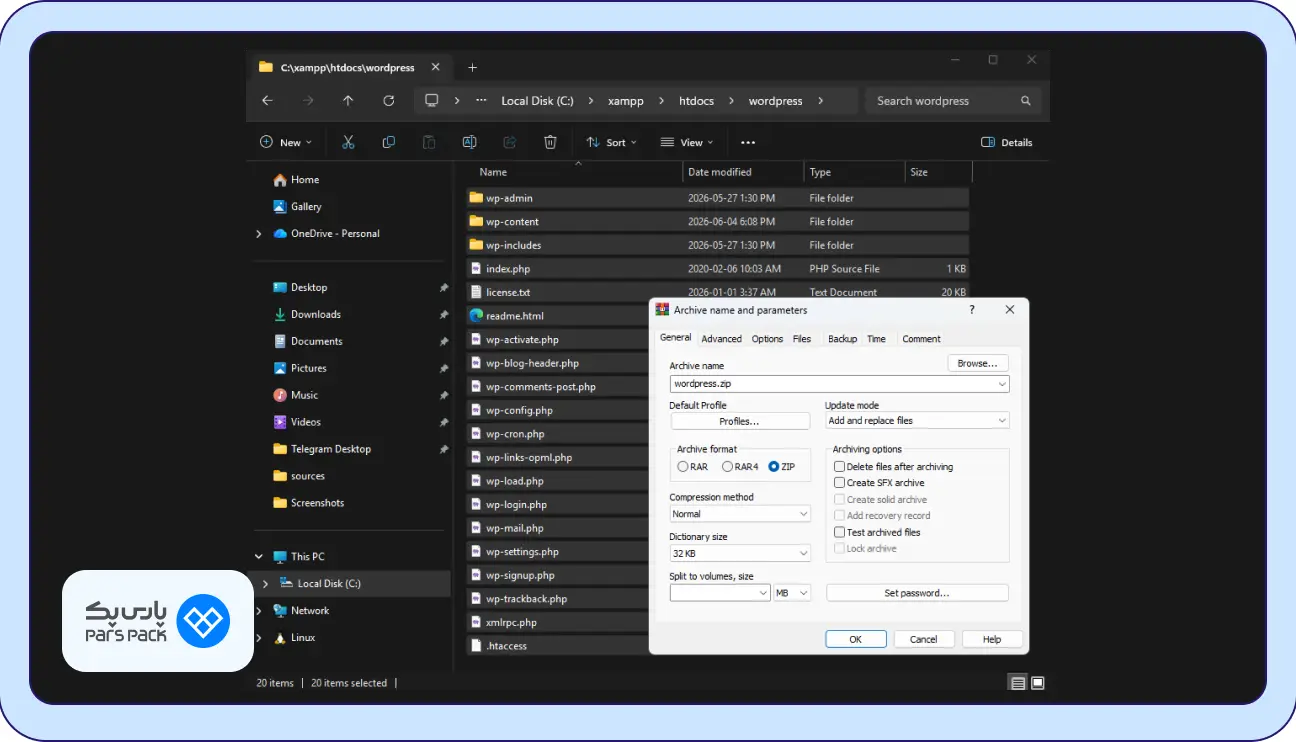The width and height of the screenshot is (1296, 742).
Task: Focus the Search wordpress box
Action: click(x=953, y=101)
